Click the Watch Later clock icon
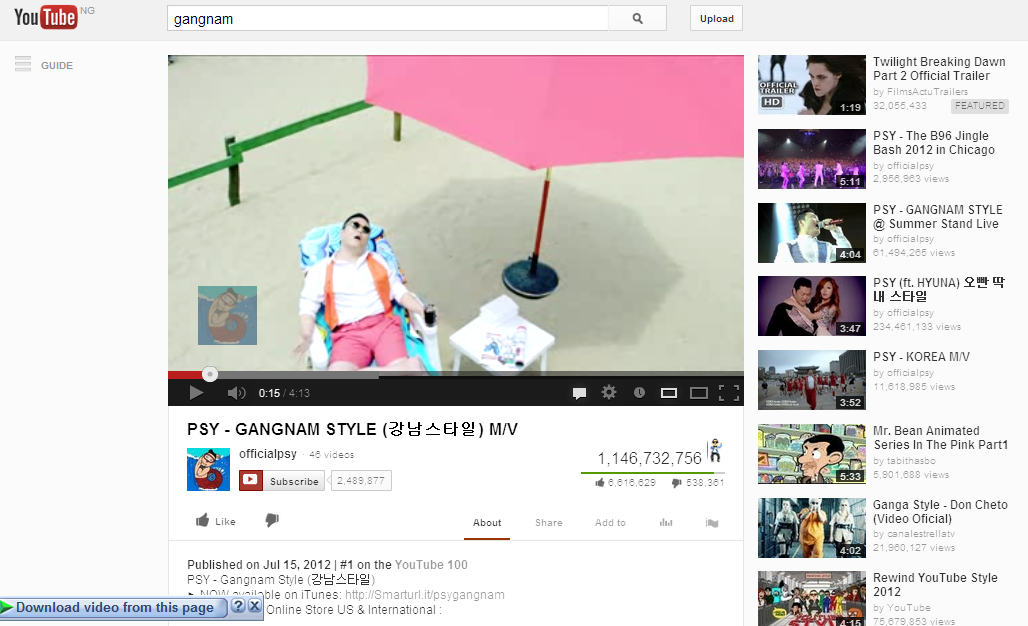 coord(639,393)
